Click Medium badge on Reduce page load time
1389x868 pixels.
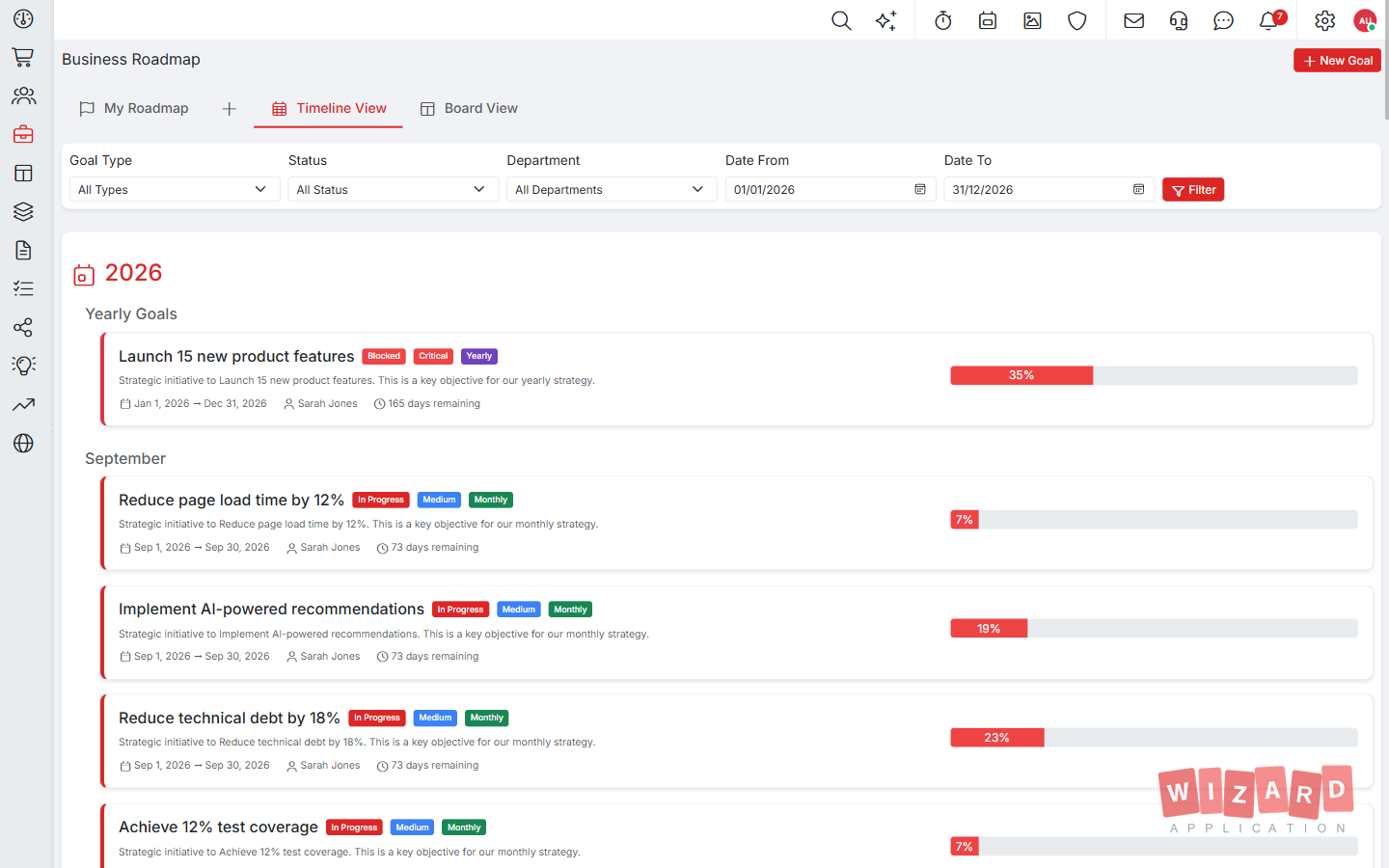coord(439,500)
